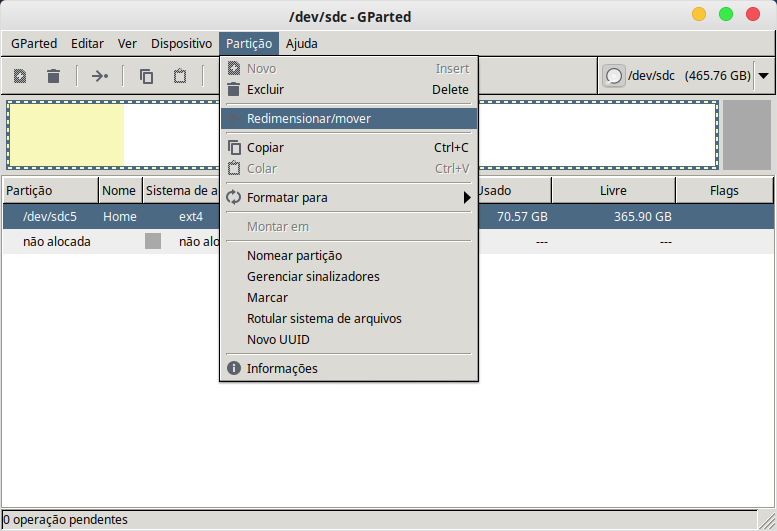
Task: Select Redimensionar/mover menu entry
Action: pyautogui.click(x=349, y=118)
